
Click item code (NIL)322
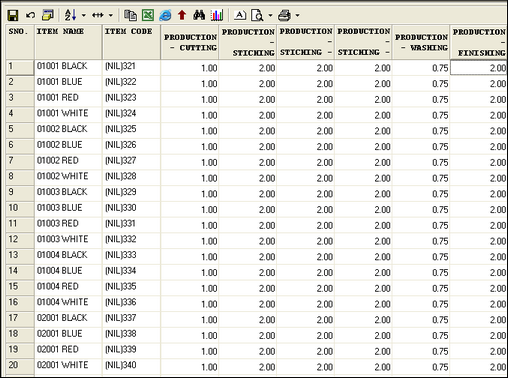[120, 82]
